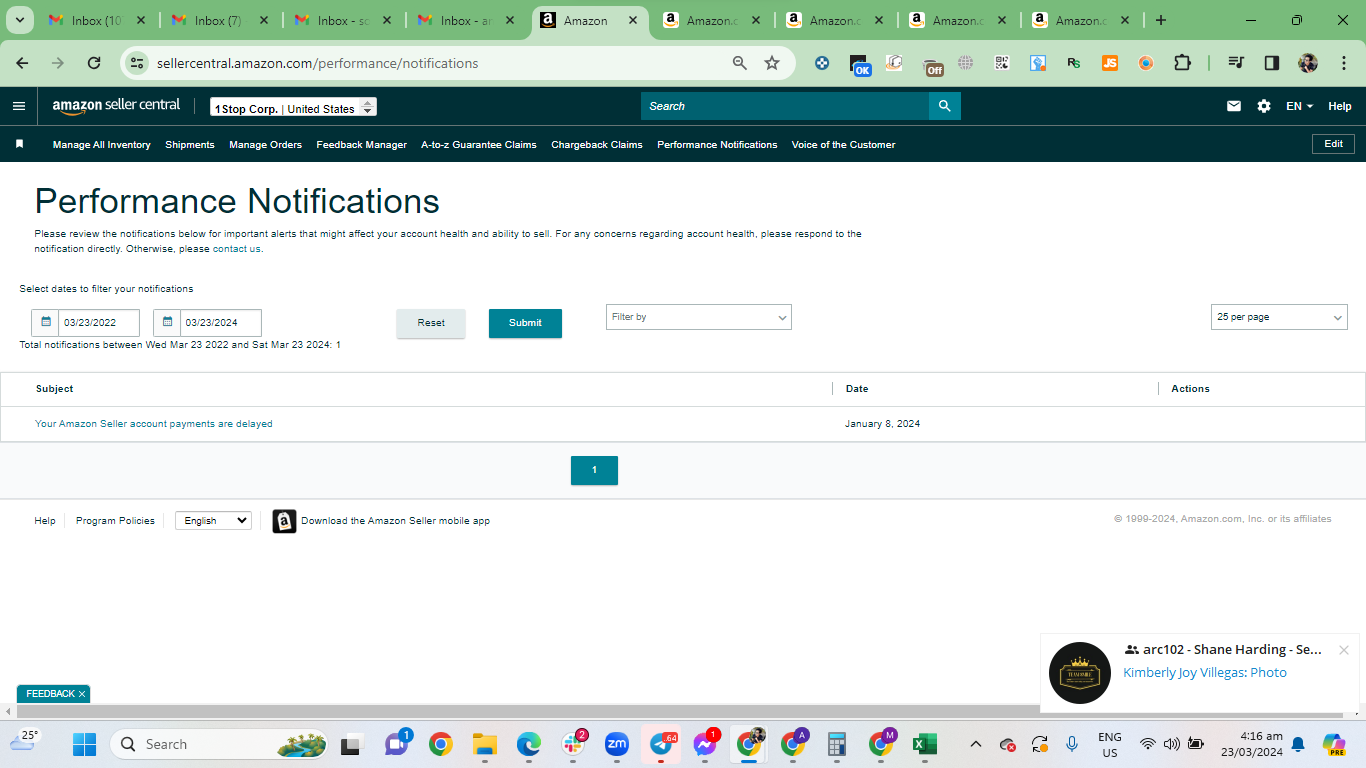The width and height of the screenshot is (1366, 768).
Task: Click the orange JS extension icon
Action: click(x=1110, y=63)
